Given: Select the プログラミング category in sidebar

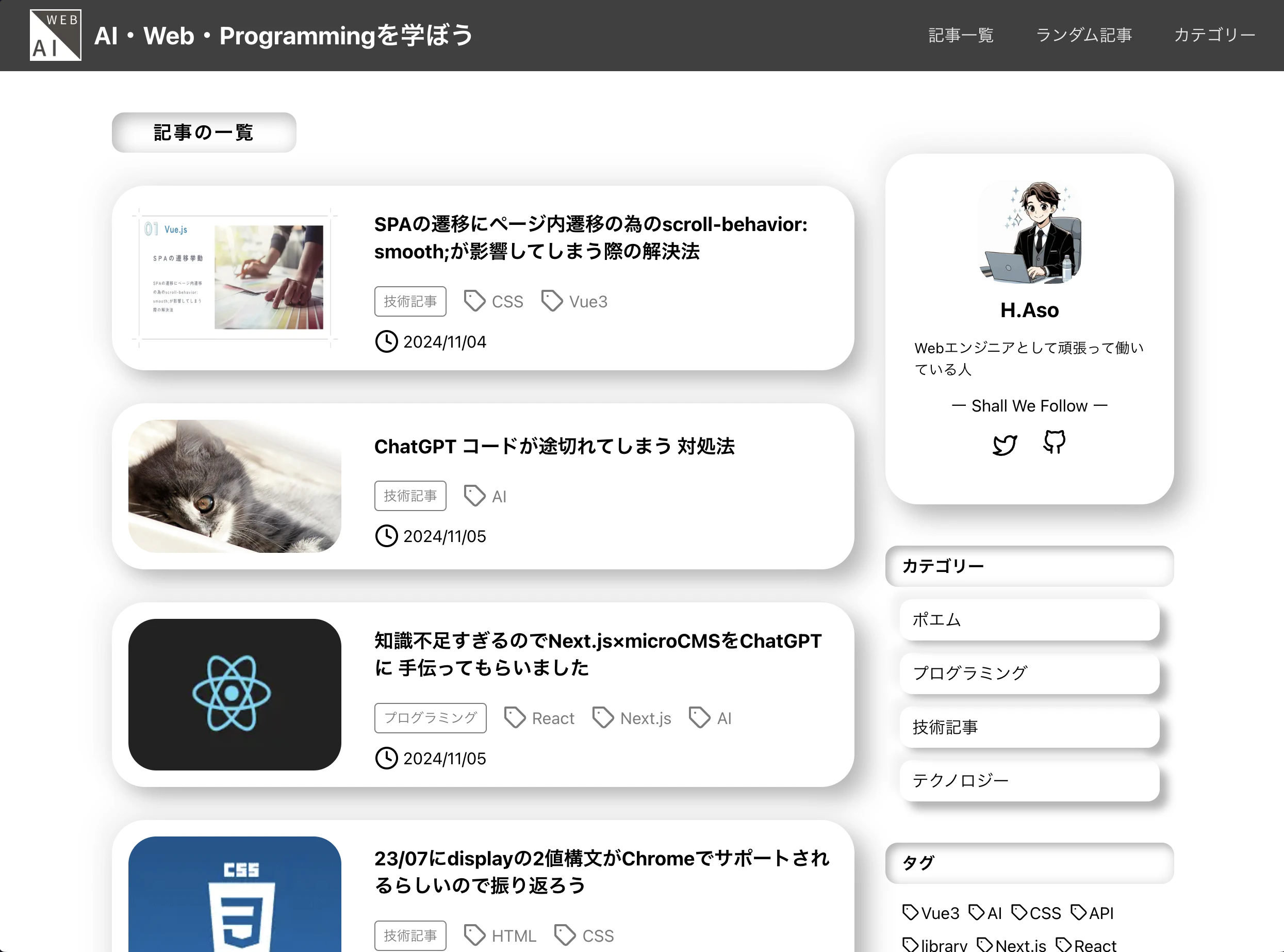Looking at the screenshot, I should 1029,673.
